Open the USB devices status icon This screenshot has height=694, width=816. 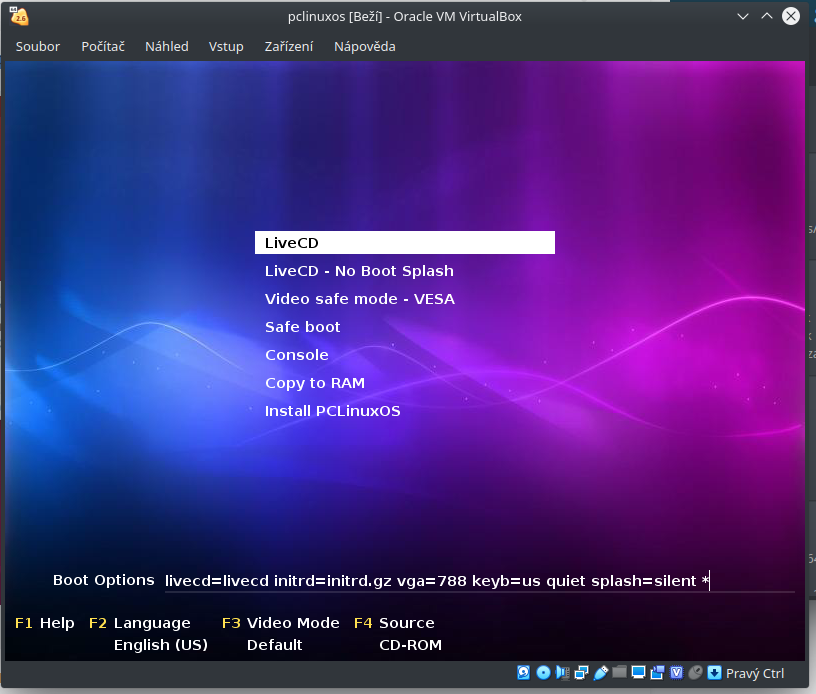pyautogui.click(x=599, y=673)
